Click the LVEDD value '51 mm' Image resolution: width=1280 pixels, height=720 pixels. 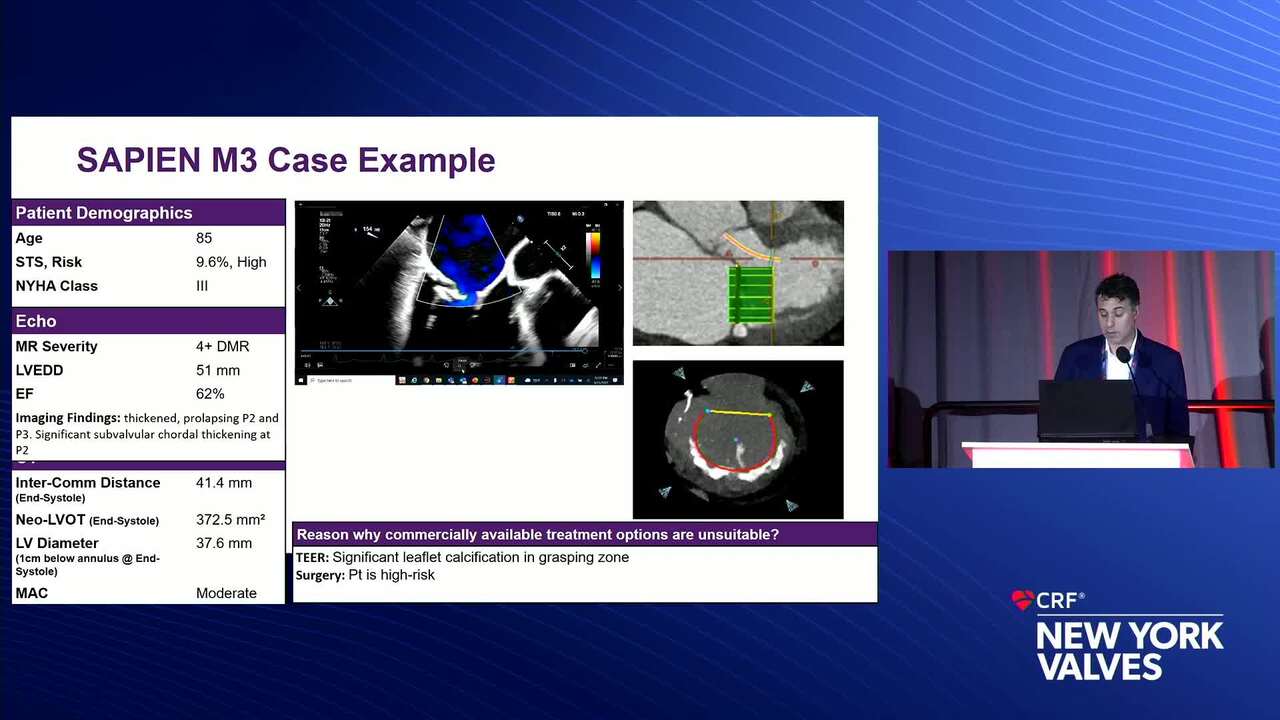pos(218,370)
